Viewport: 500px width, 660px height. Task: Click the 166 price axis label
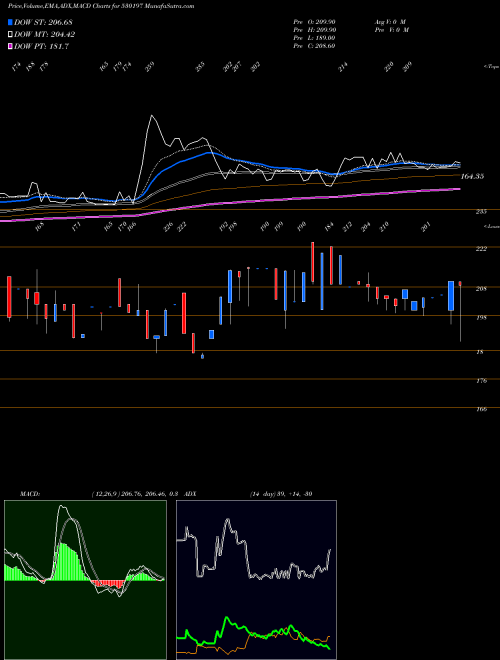[x=481, y=409]
